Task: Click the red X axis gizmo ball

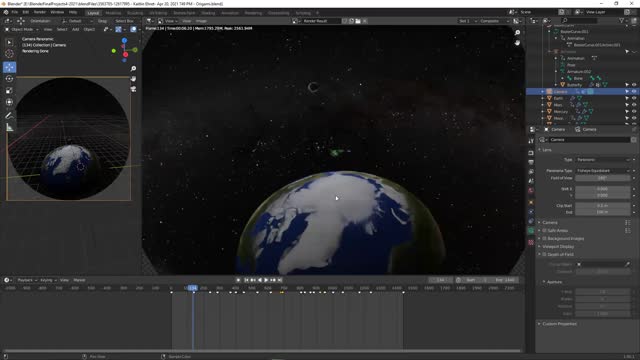Action: pos(125,54)
